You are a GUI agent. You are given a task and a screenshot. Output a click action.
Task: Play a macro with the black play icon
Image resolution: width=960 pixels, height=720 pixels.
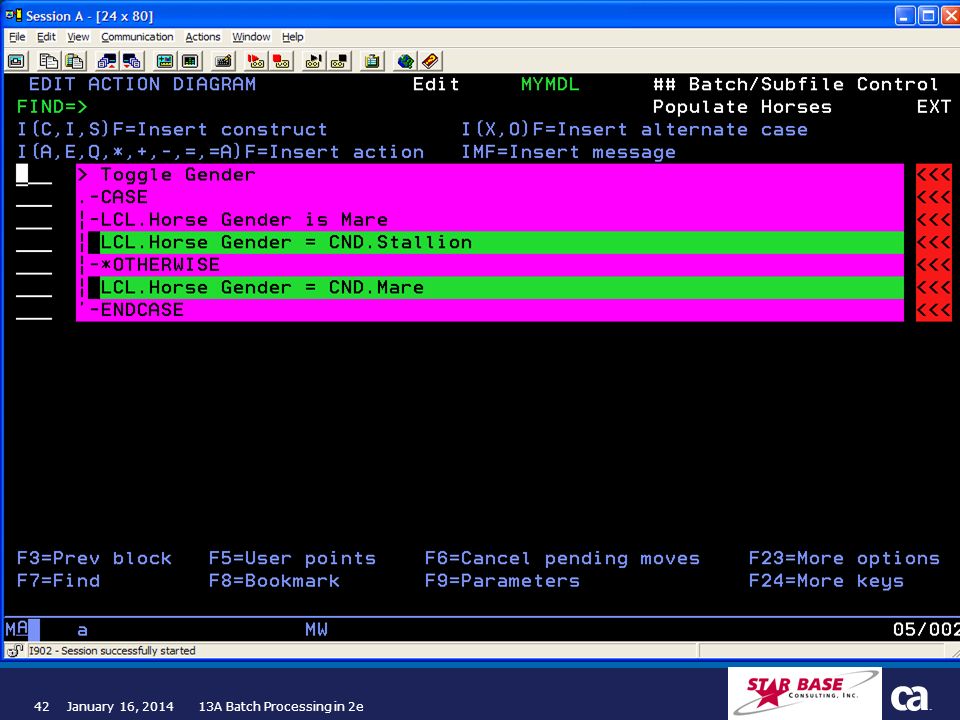coord(313,61)
